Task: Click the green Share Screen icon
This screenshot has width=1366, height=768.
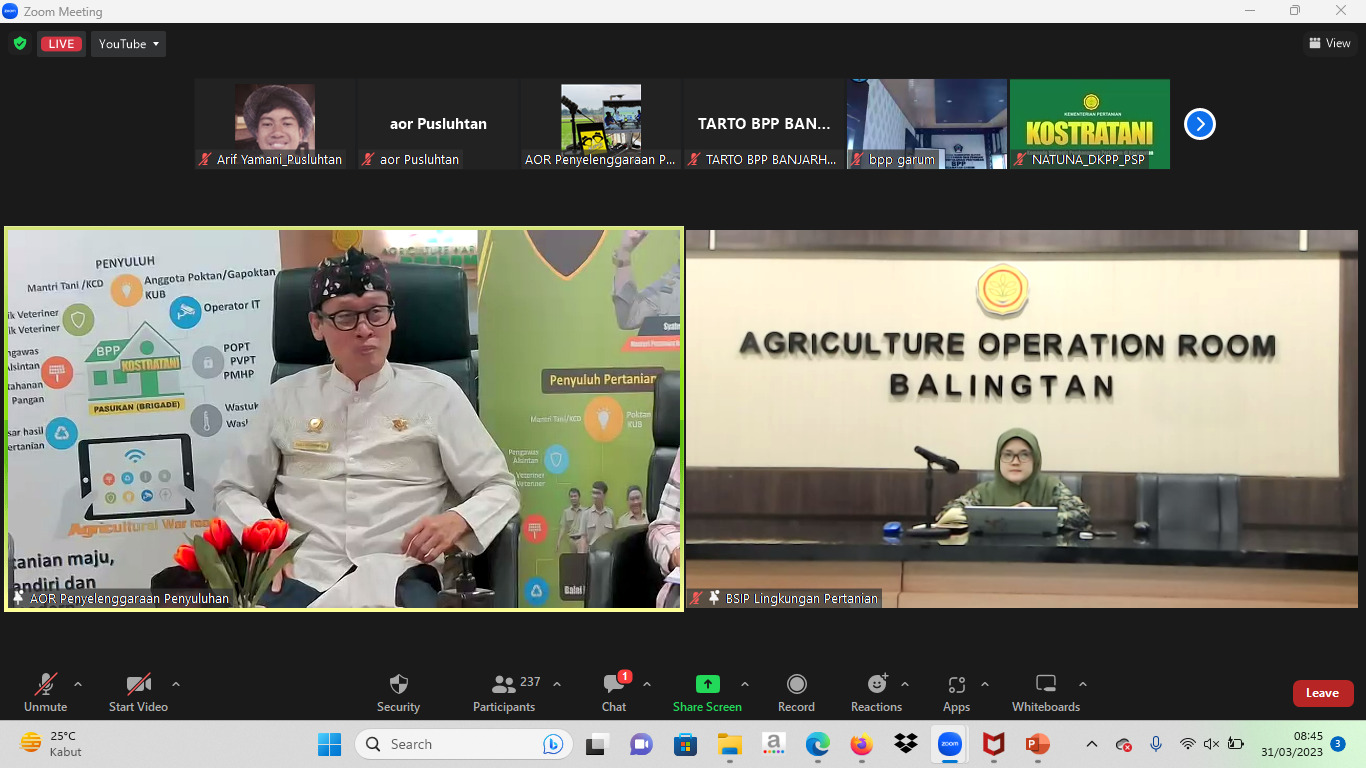Action: tap(708, 684)
